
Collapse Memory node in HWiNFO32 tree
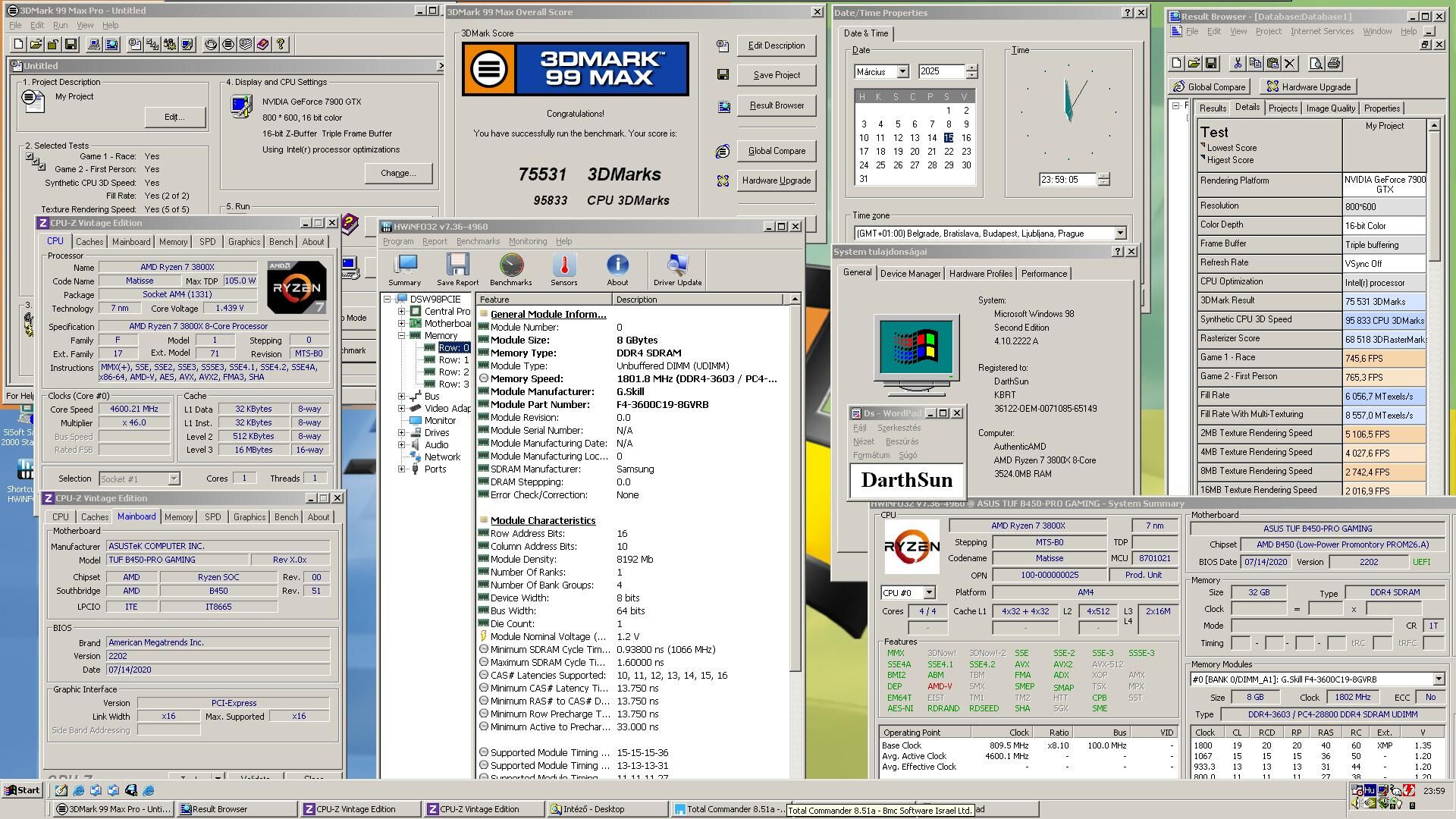tap(402, 336)
